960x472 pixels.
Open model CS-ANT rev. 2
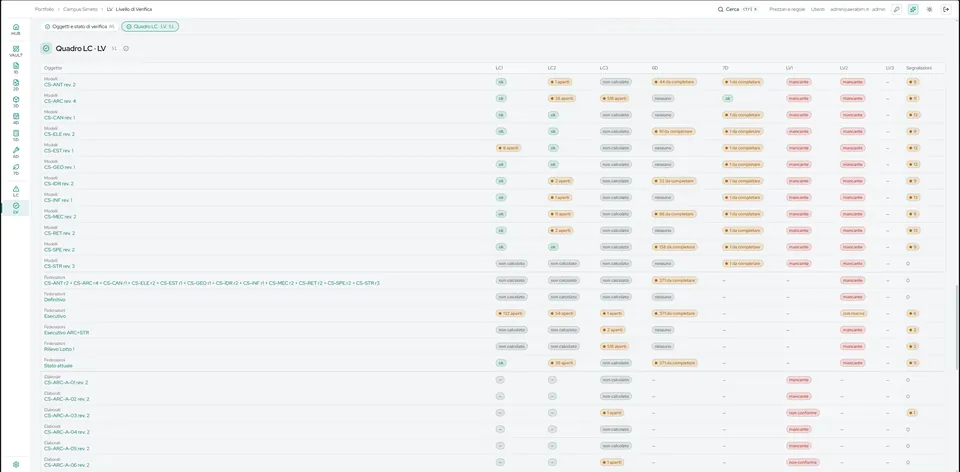[60, 84]
